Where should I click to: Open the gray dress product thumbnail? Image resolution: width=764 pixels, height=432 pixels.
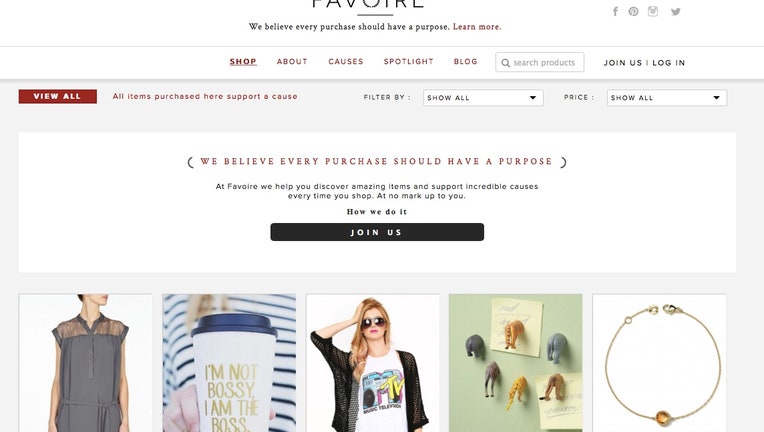[85, 363]
